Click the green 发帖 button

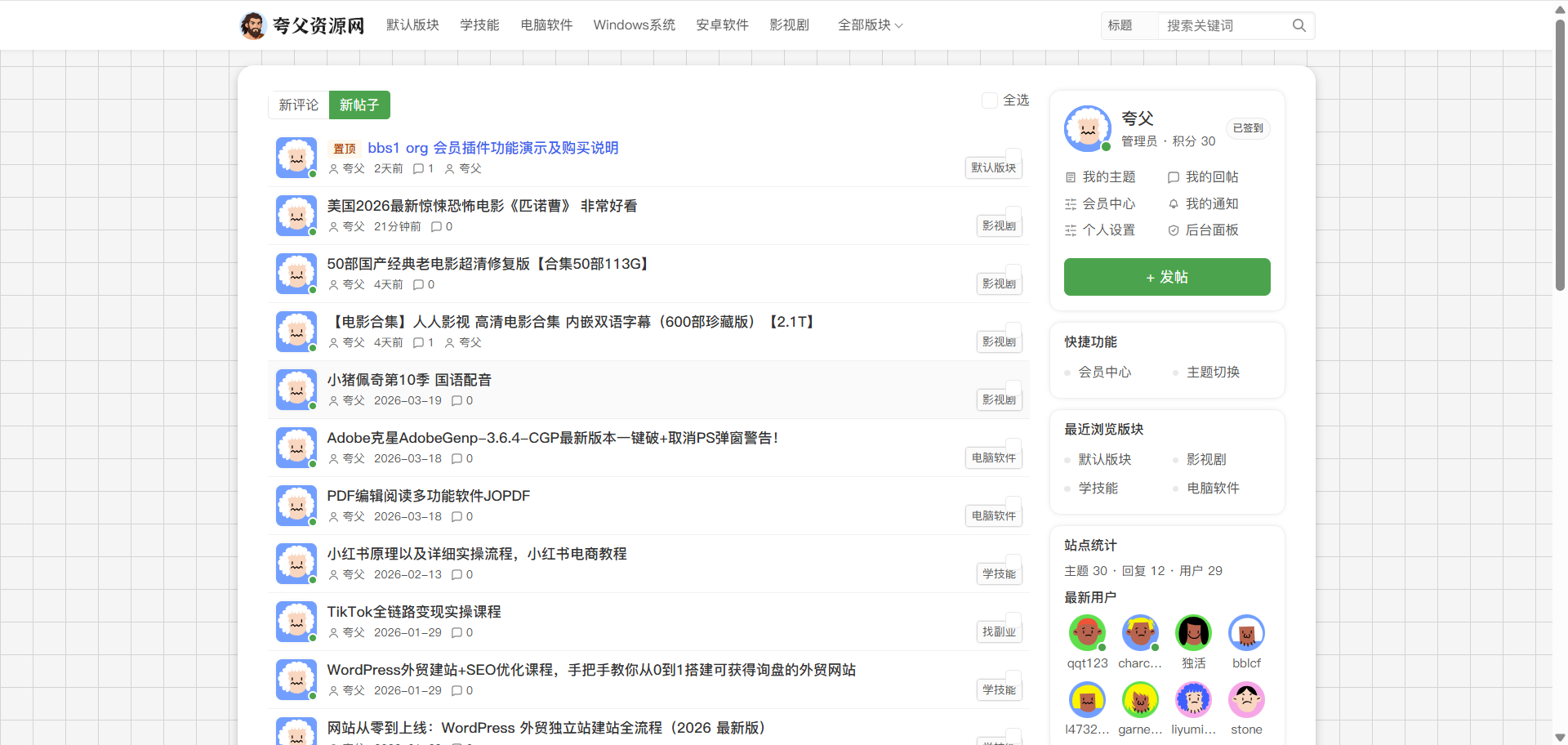pyautogui.click(x=1167, y=277)
